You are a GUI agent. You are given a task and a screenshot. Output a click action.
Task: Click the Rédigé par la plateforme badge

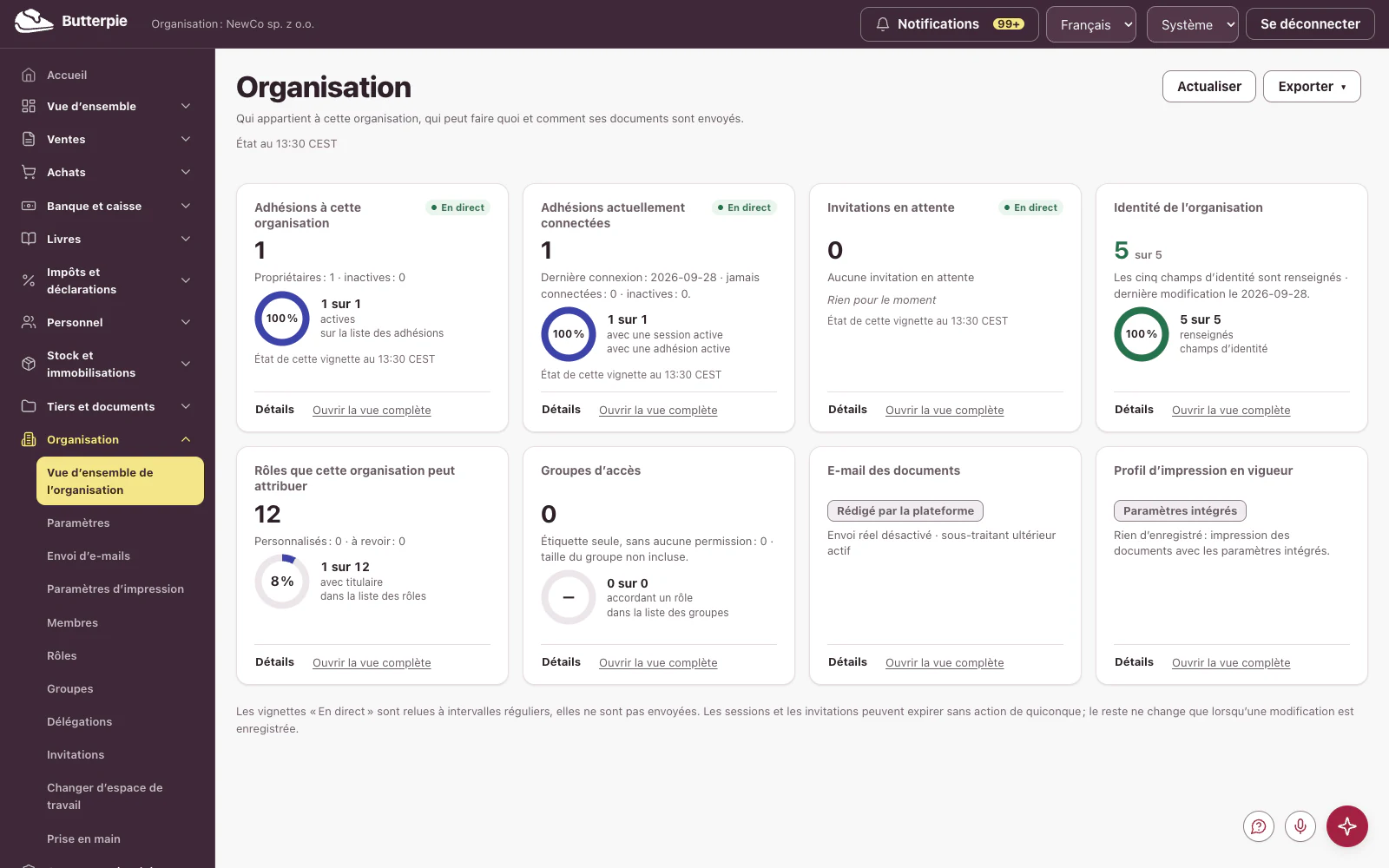[905, 511]
